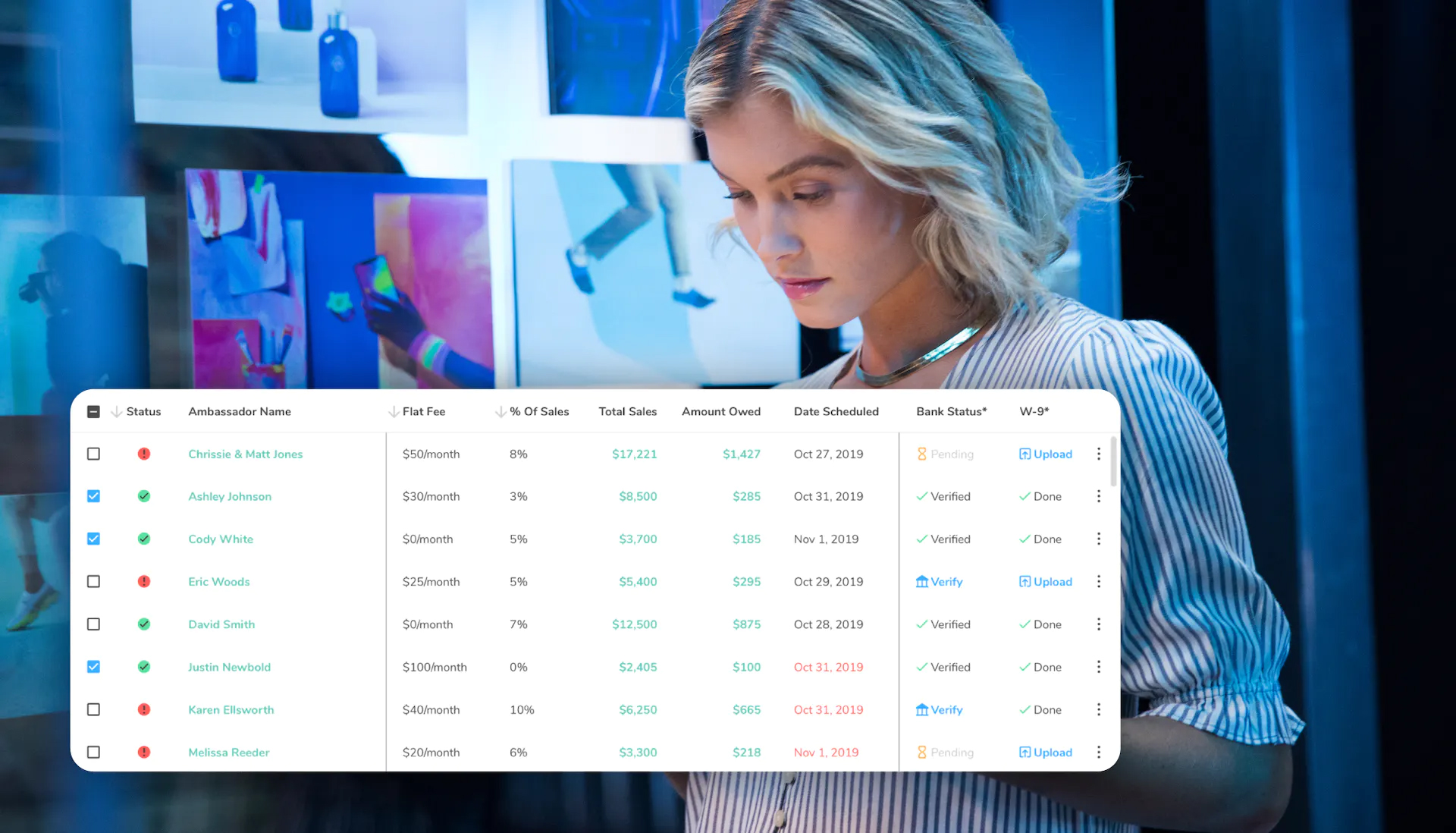The width and height of the screenshot is (1456, 833).
Task: Check the checkbox for Eric Woods
Action: [93, 581]
